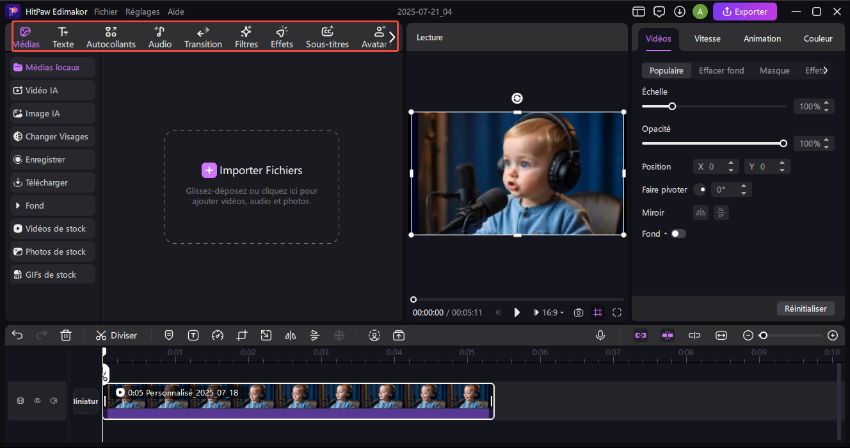Open the Fichier menu
850x448 pixels.
coord(106,11)
